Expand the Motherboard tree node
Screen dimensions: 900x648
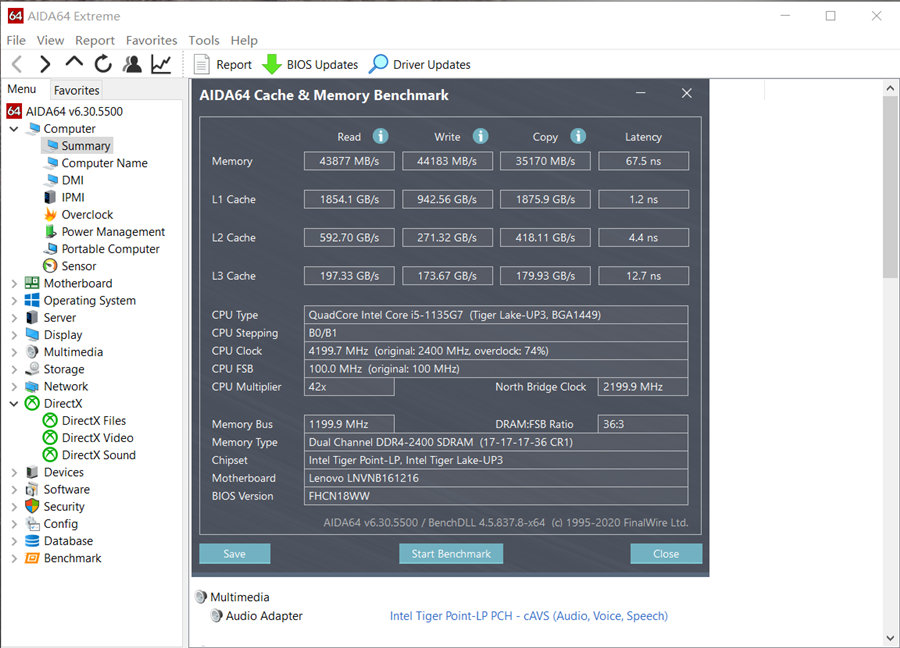(14, 284)
